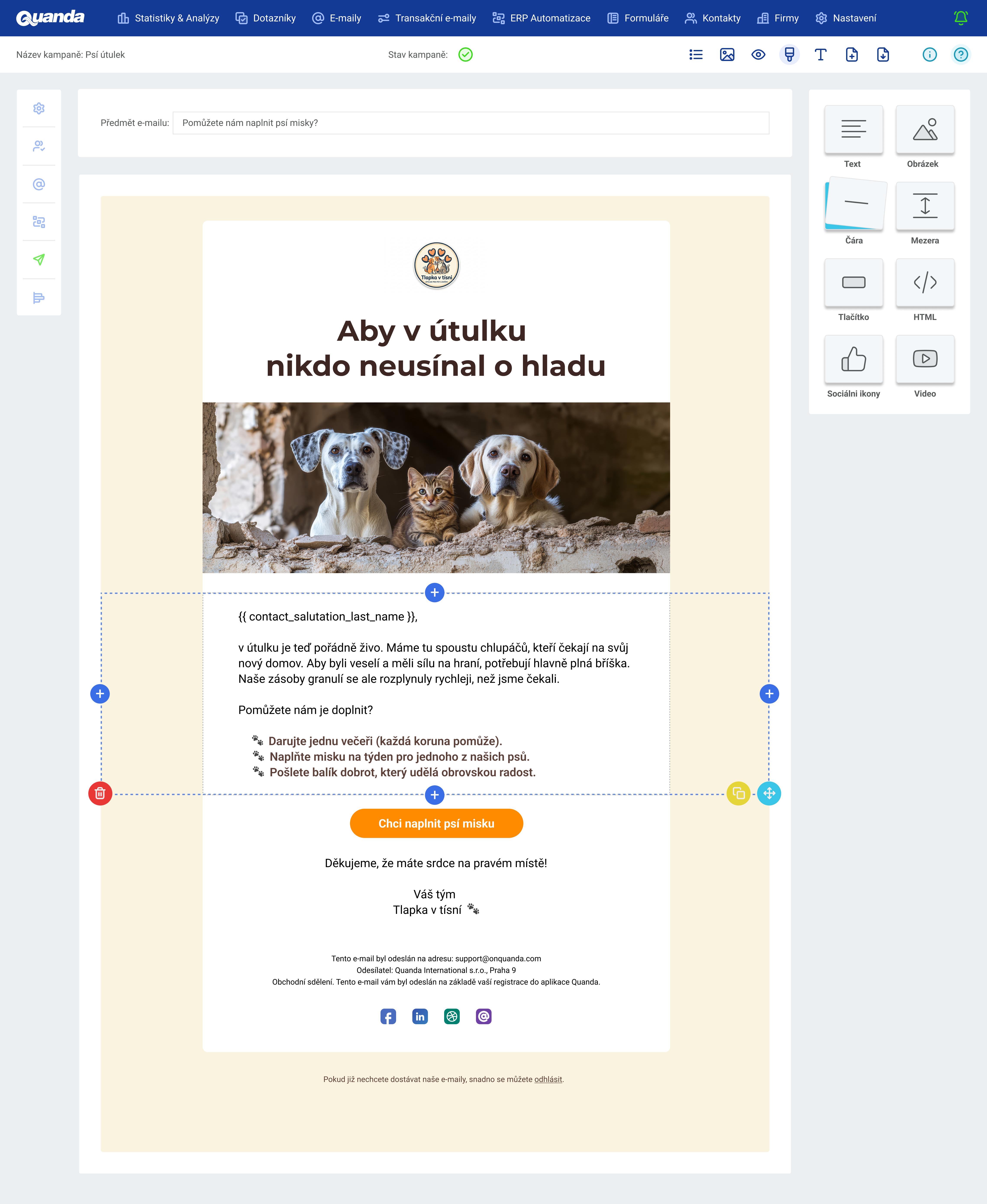The width and height of the screenshot is (987, 1204).
Task: Click the odhlásit unsubscribe link
Action: 548,1080
